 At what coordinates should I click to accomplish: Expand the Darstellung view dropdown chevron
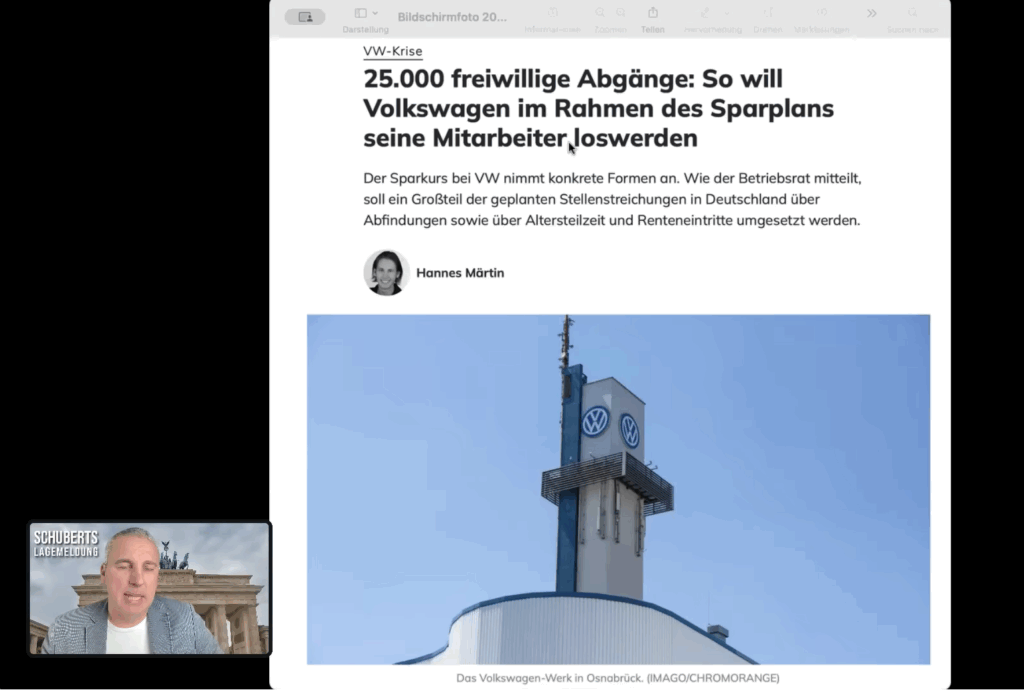click(376, 13)
